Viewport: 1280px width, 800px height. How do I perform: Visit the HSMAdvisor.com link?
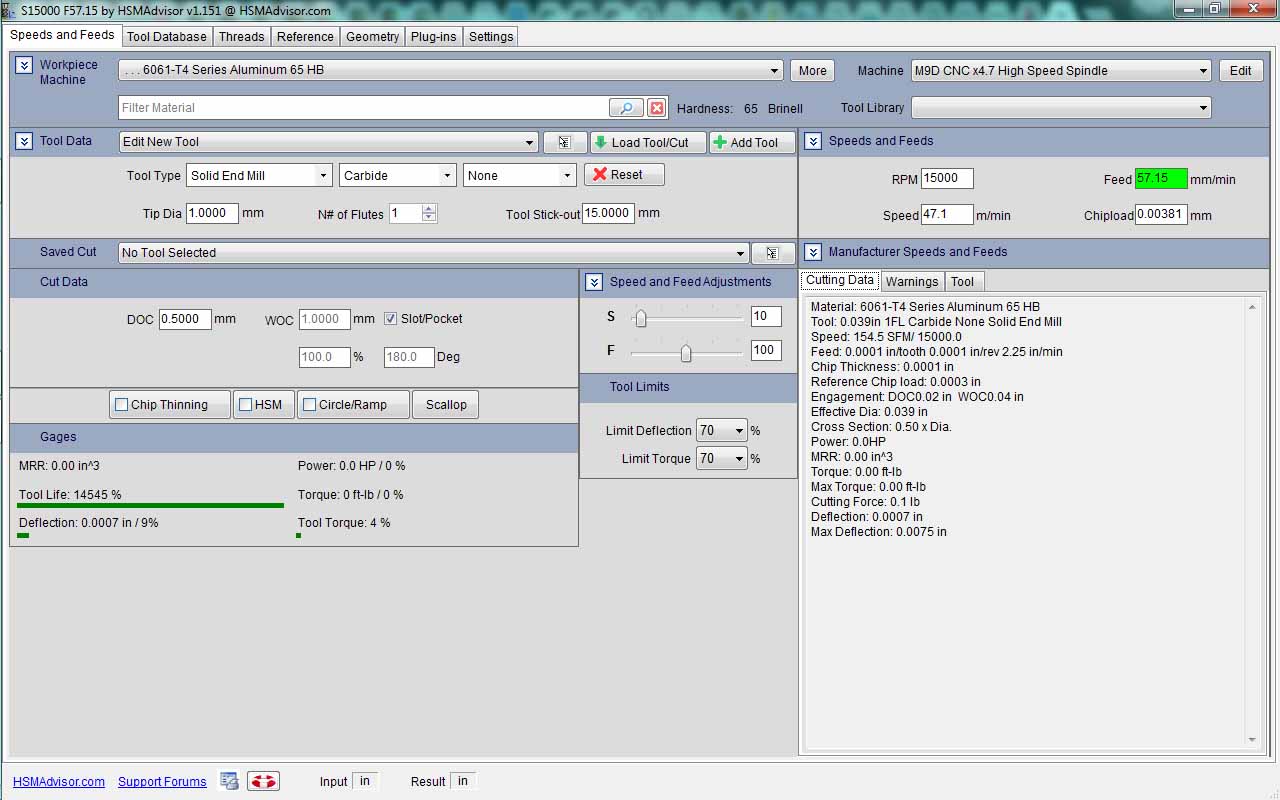pyautogui.click(x=59, y=782)
